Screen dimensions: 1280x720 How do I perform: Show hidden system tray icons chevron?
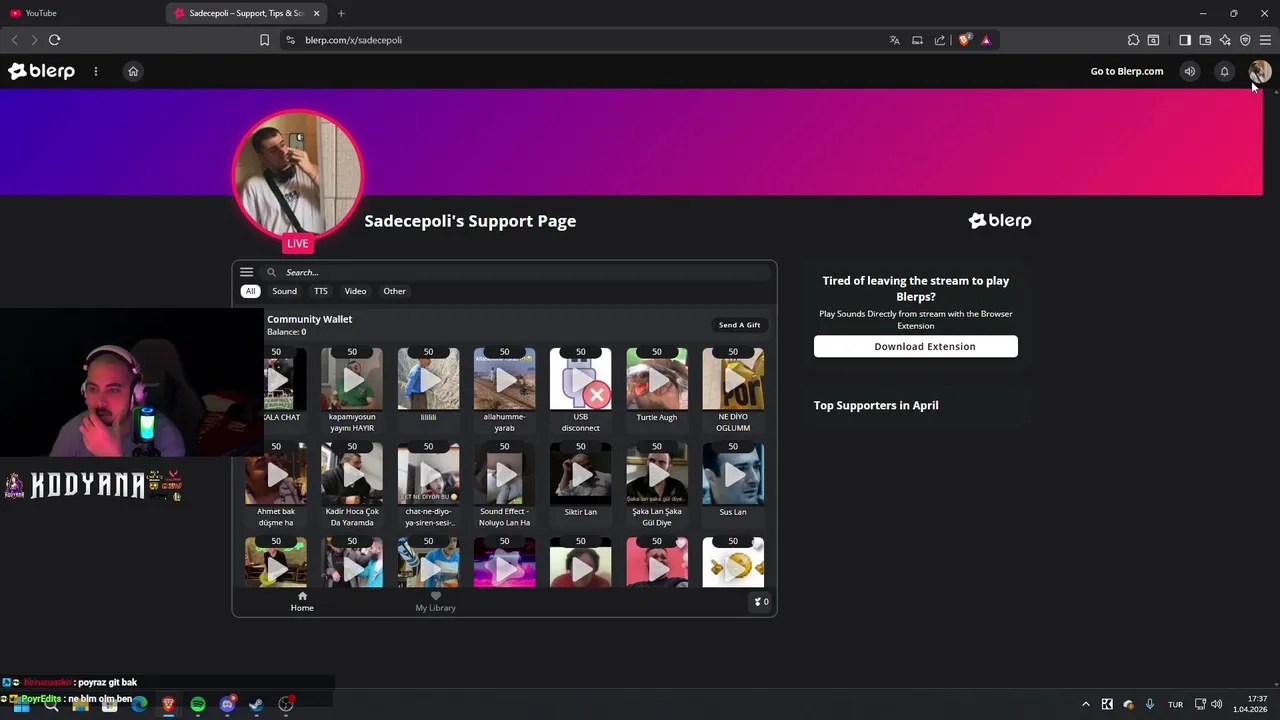pos(1086,704)
